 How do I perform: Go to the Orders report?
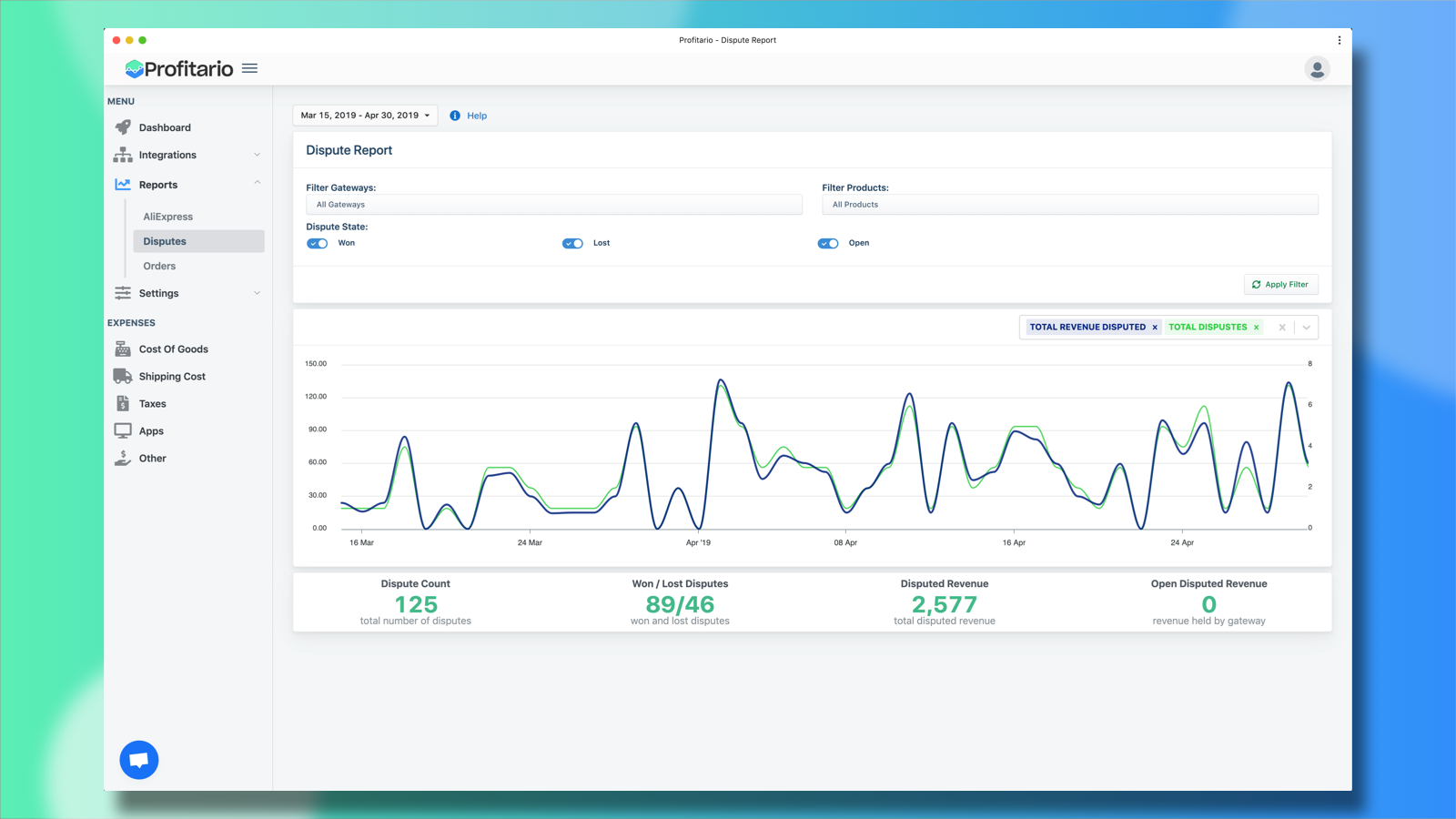(159, 267)
